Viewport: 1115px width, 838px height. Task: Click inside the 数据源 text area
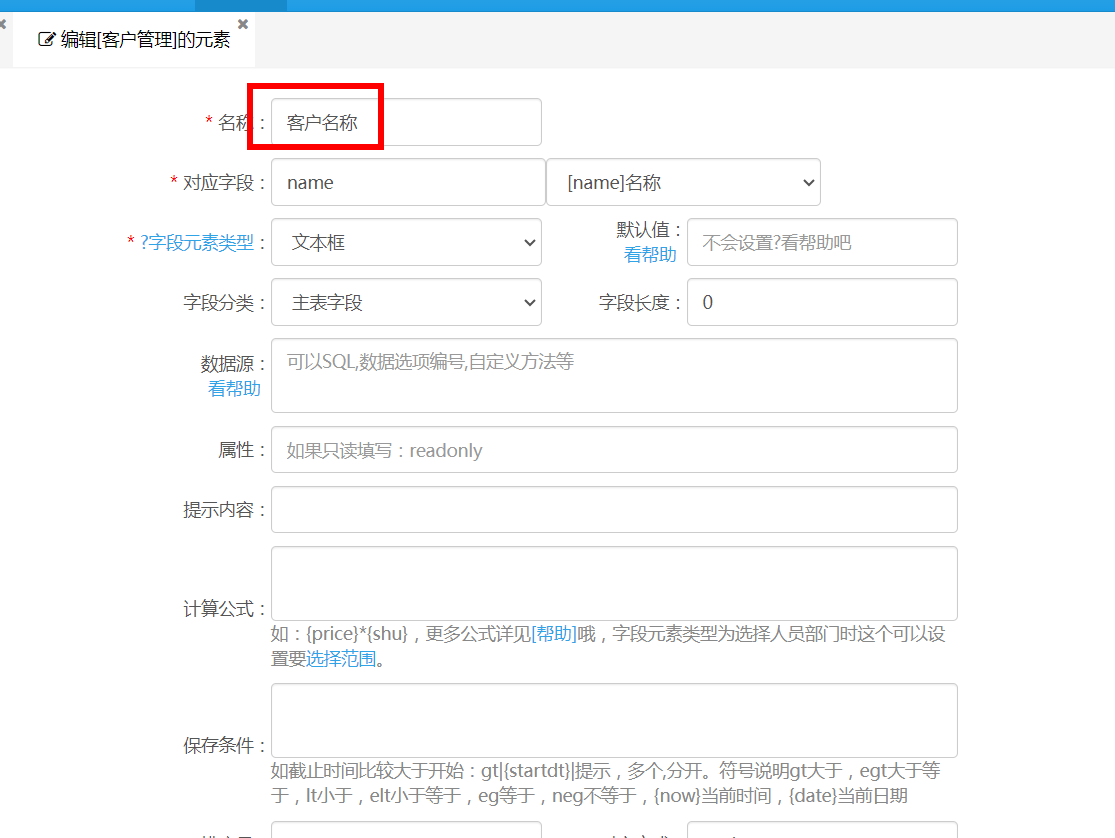click(614, 376)
